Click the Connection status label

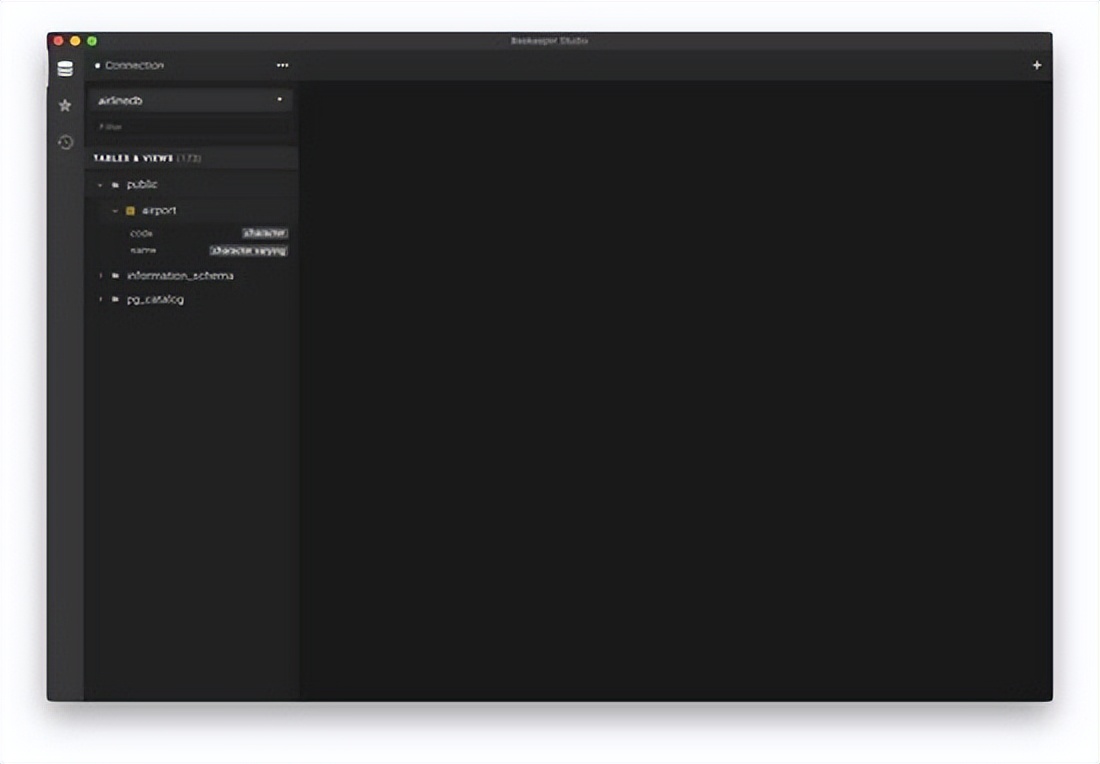pyautogui.click(x=134, y=66)
